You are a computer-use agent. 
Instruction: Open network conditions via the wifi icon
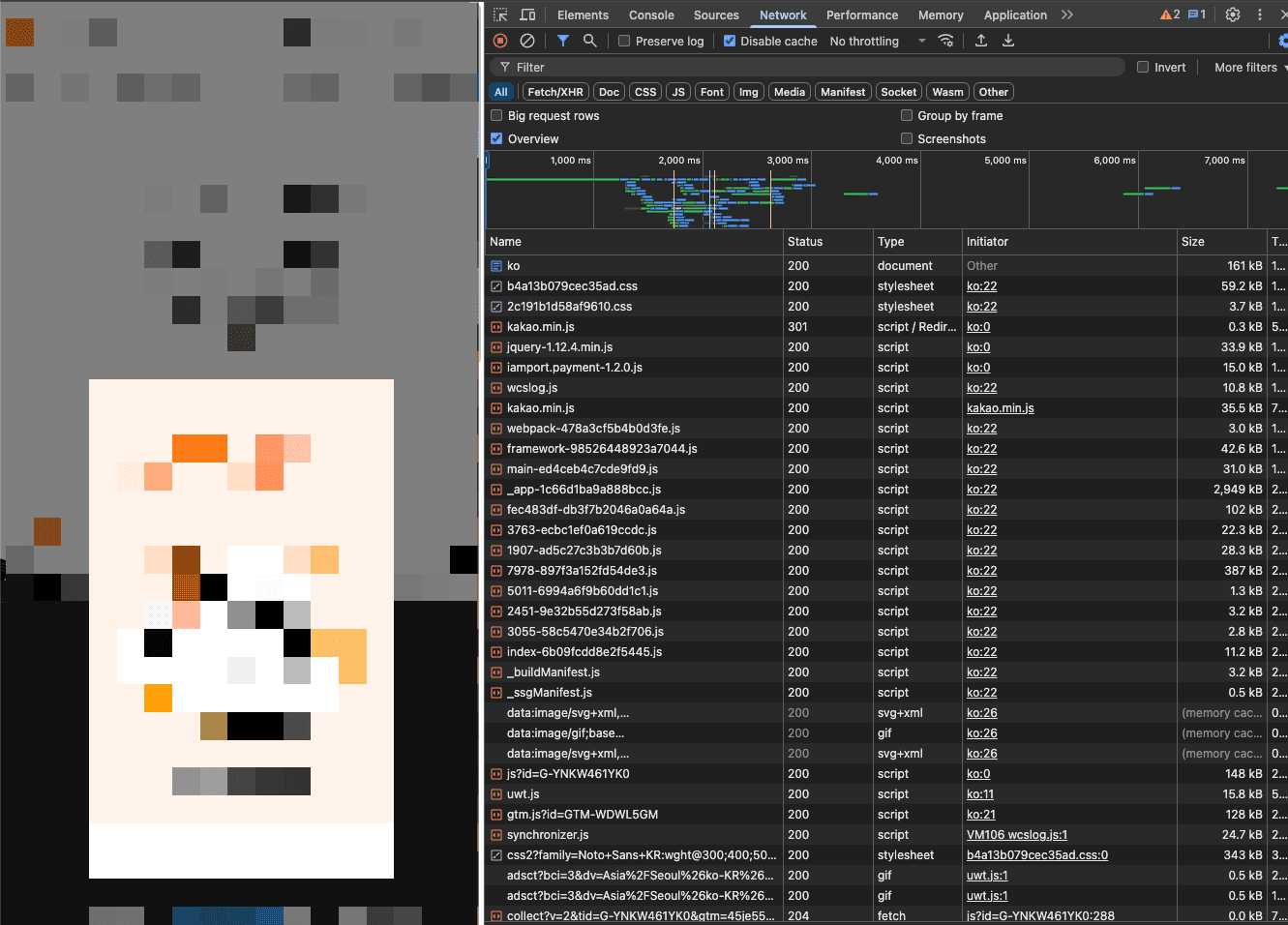click(945, 41)
